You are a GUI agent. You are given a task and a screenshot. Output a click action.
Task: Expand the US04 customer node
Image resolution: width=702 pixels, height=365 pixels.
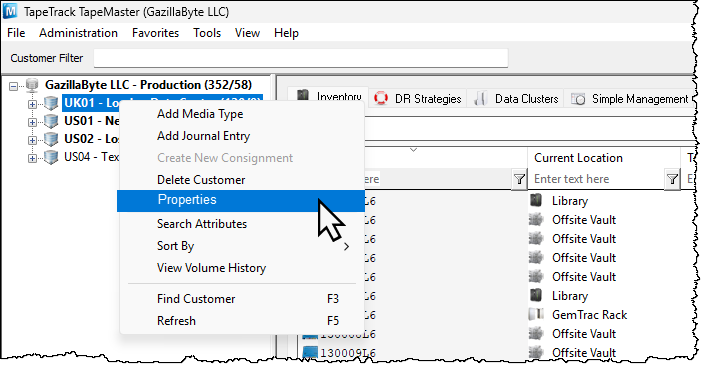pyautogui.click(x=32, y=158)
